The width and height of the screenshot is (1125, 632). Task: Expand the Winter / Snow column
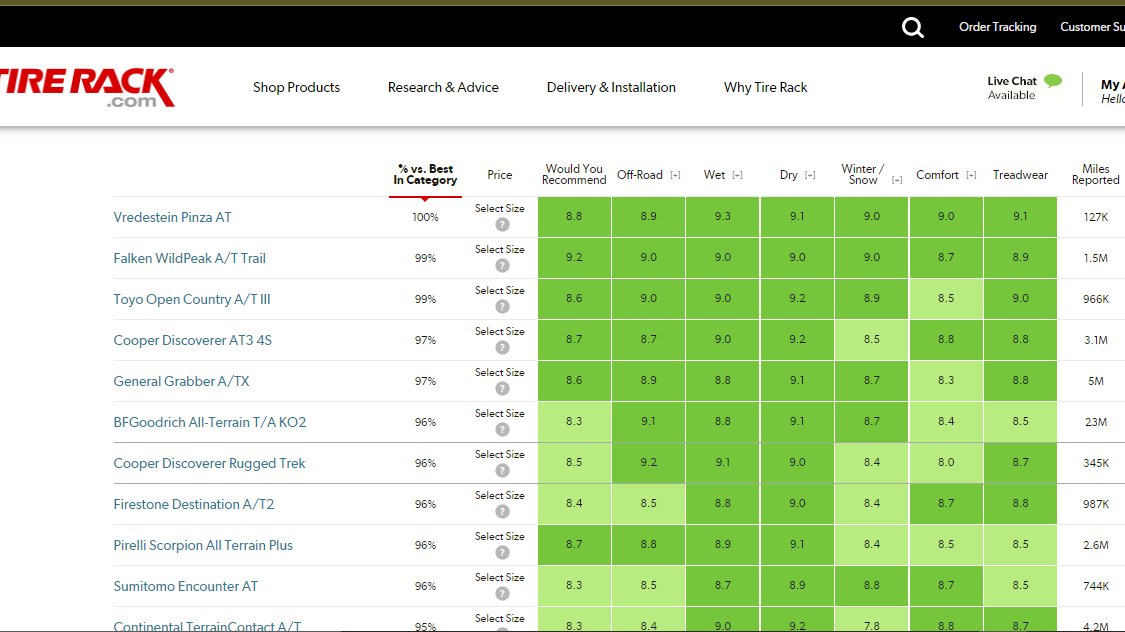pyautogui.click(x=897, y=180)
